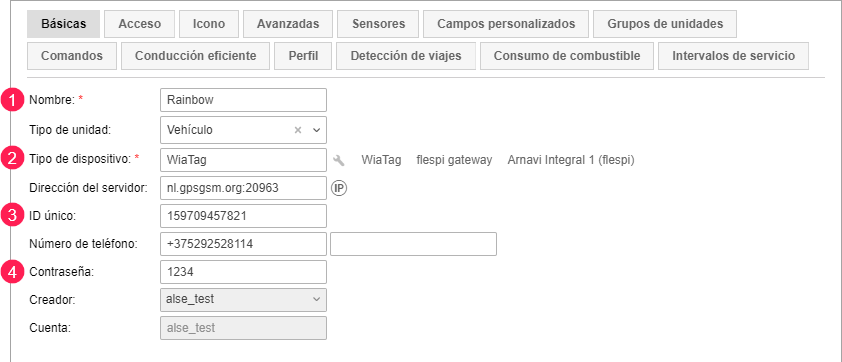This screenshot has height=362, width=842.
Task: Open the Creador dropdown
Action: pyautogui.click(x=243, y=300)
